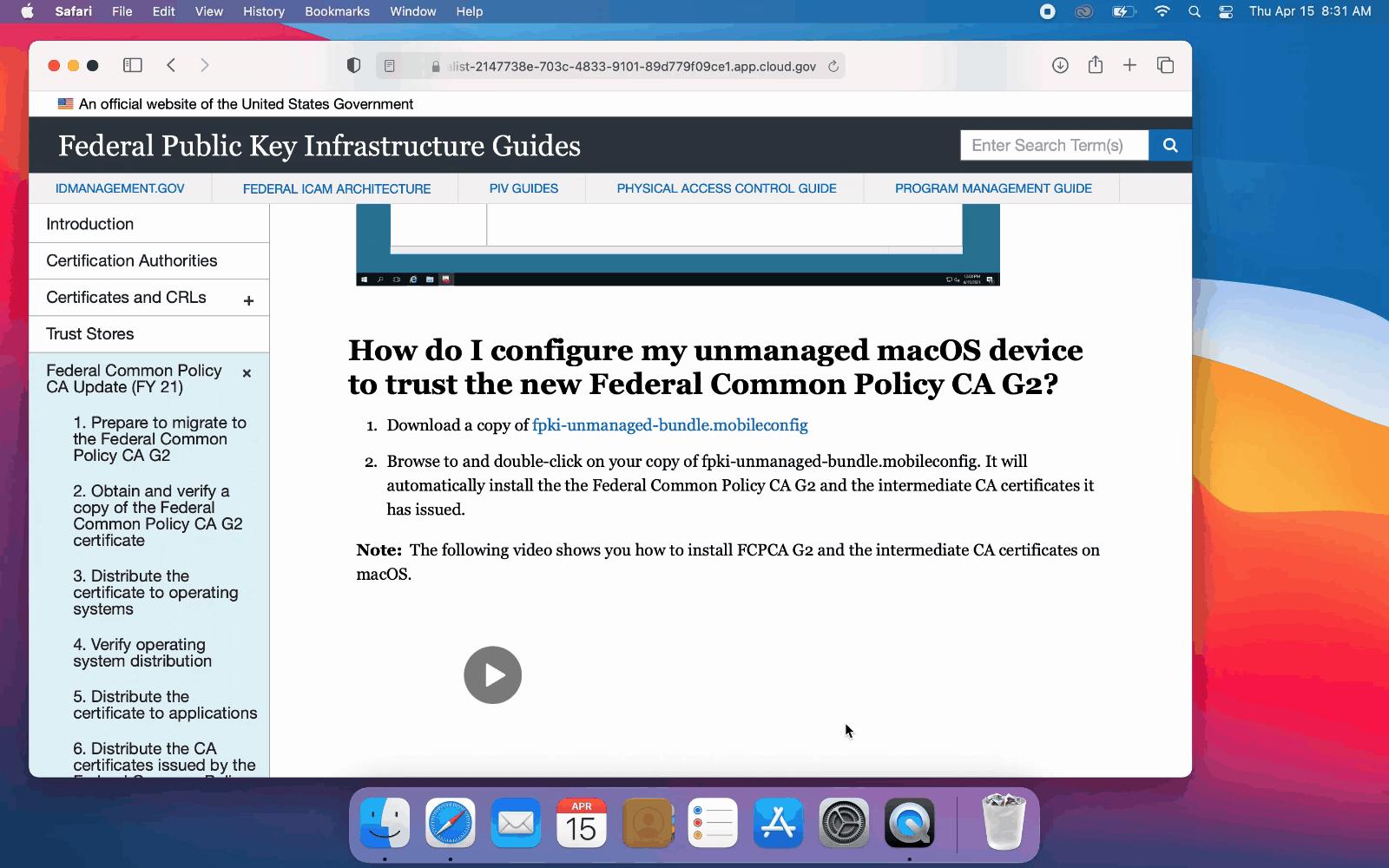This screenshot has width=1389, height=868.
Task: Open the Safari downloads icon
Action: pos(1060,65)
